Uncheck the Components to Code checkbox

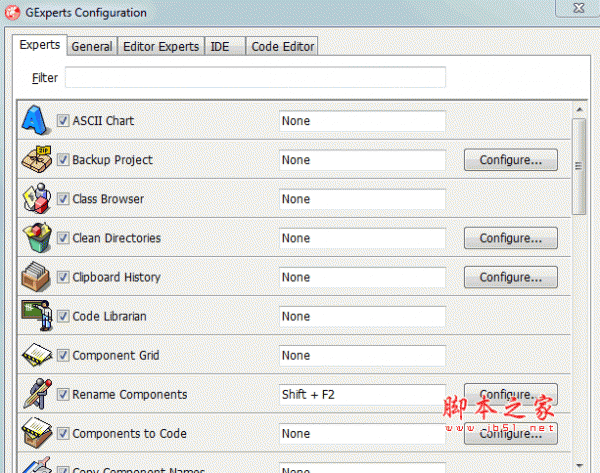[63, 433]
